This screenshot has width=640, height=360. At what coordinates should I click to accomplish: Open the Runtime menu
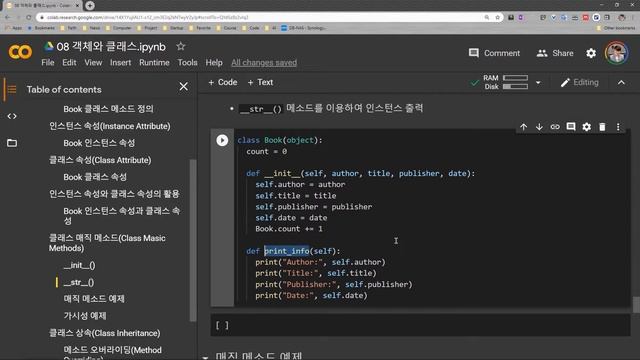pyautogui.click(x=154, y=62)
